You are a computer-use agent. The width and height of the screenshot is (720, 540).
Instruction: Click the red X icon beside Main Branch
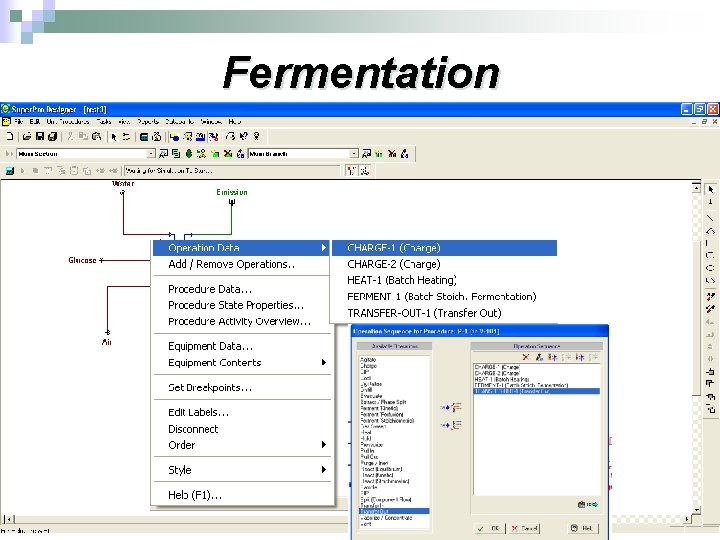[392, 154]
